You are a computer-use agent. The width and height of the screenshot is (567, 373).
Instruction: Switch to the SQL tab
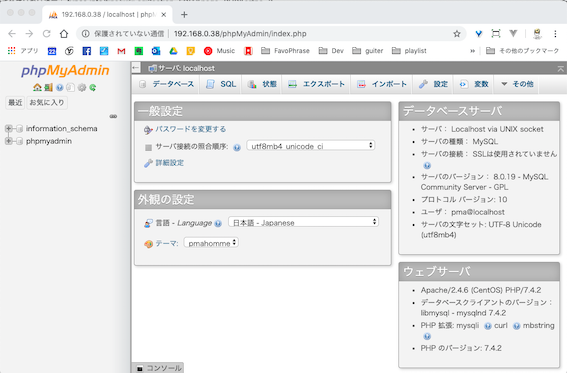click(221, 84)
